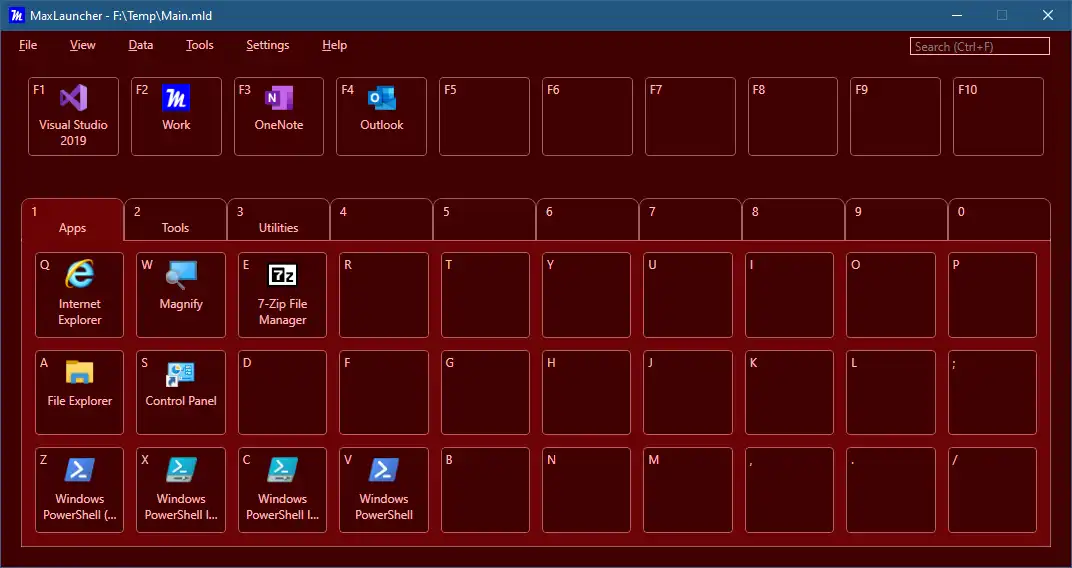This screenshot has width=1072, height=568.
Task: Click the empty L key button
Action: click(891, 392)
